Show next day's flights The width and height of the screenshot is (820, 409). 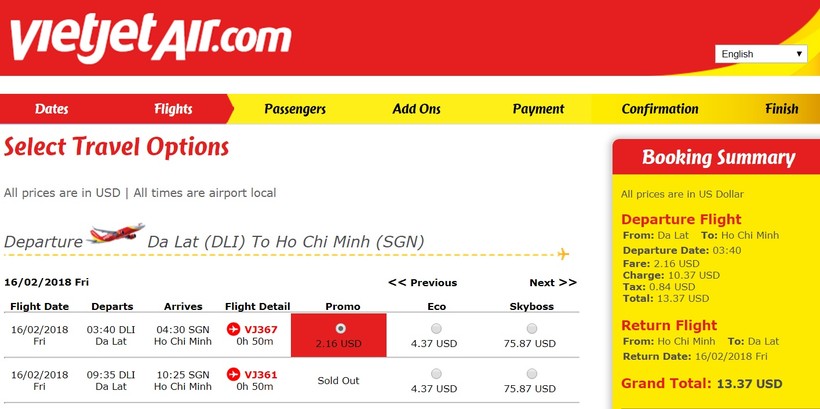pyautogui.click(x=553, y=282)
